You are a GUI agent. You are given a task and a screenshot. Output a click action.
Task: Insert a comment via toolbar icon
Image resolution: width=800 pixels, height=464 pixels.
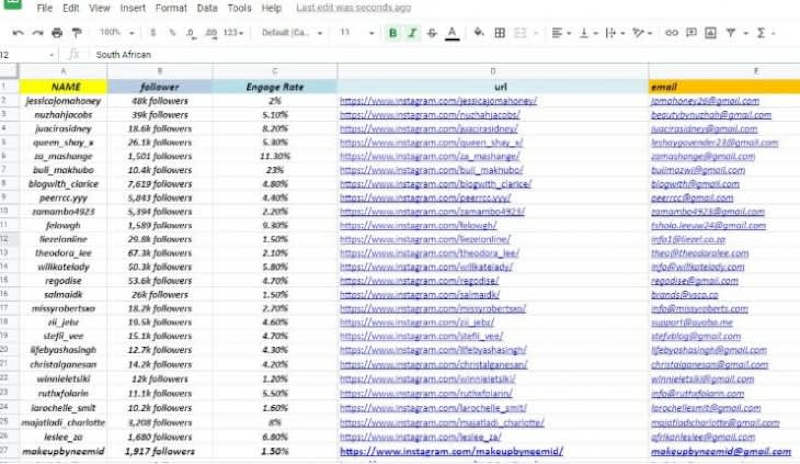tap(691, 33)
